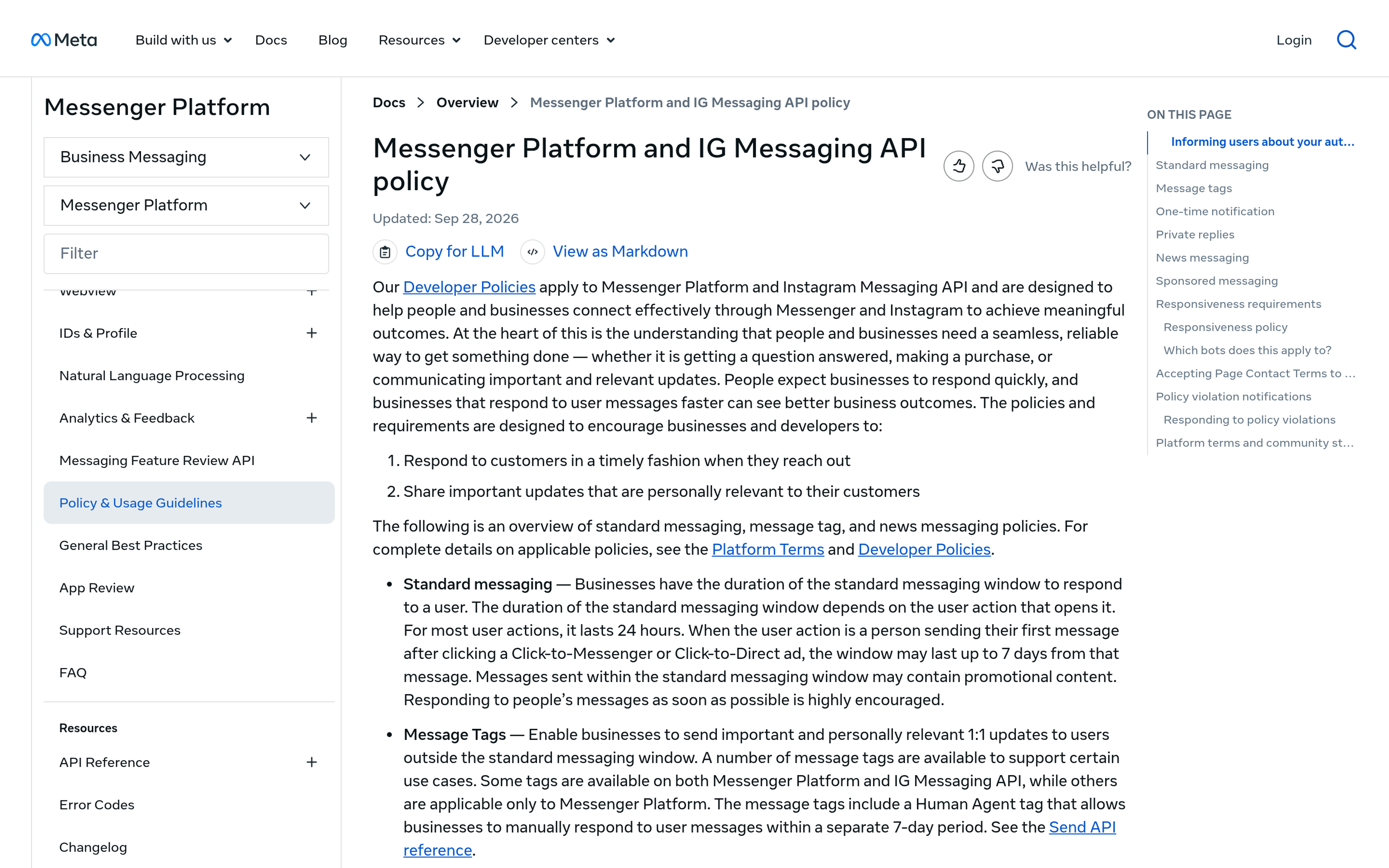The width and height of the screenshot is (1389, 868).
Task: Open the Developer centers menu
Action: [x=549, y=40]
